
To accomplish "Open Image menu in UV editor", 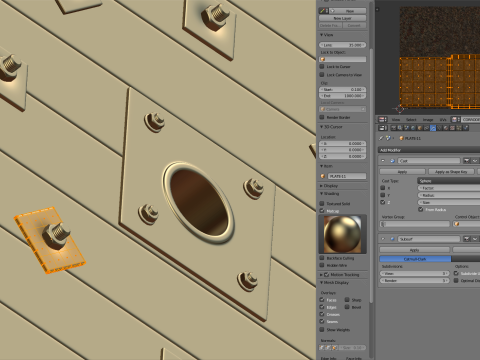I will [x=428, y=119].
